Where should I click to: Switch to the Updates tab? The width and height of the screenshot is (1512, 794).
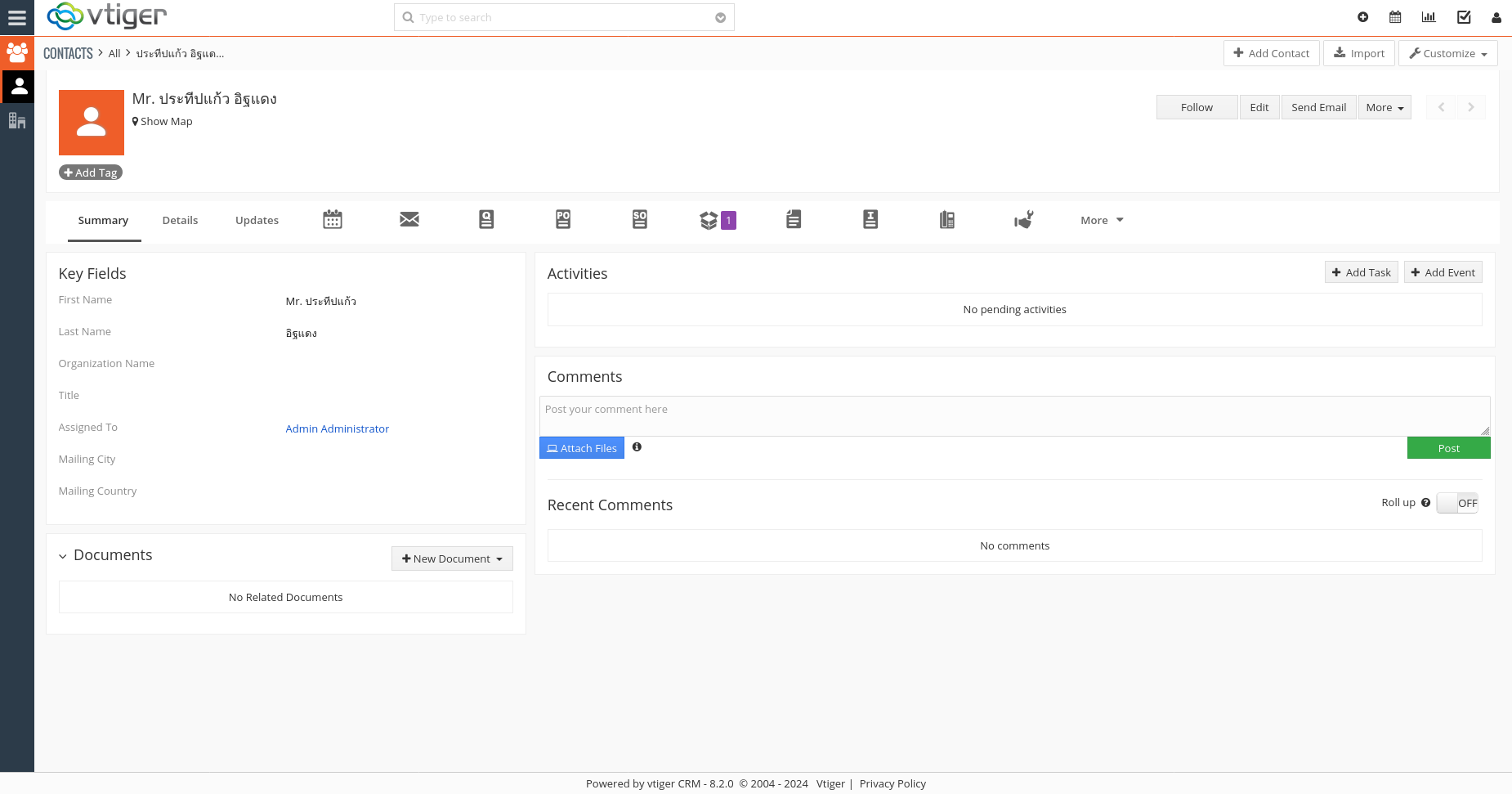coord(257,220)
